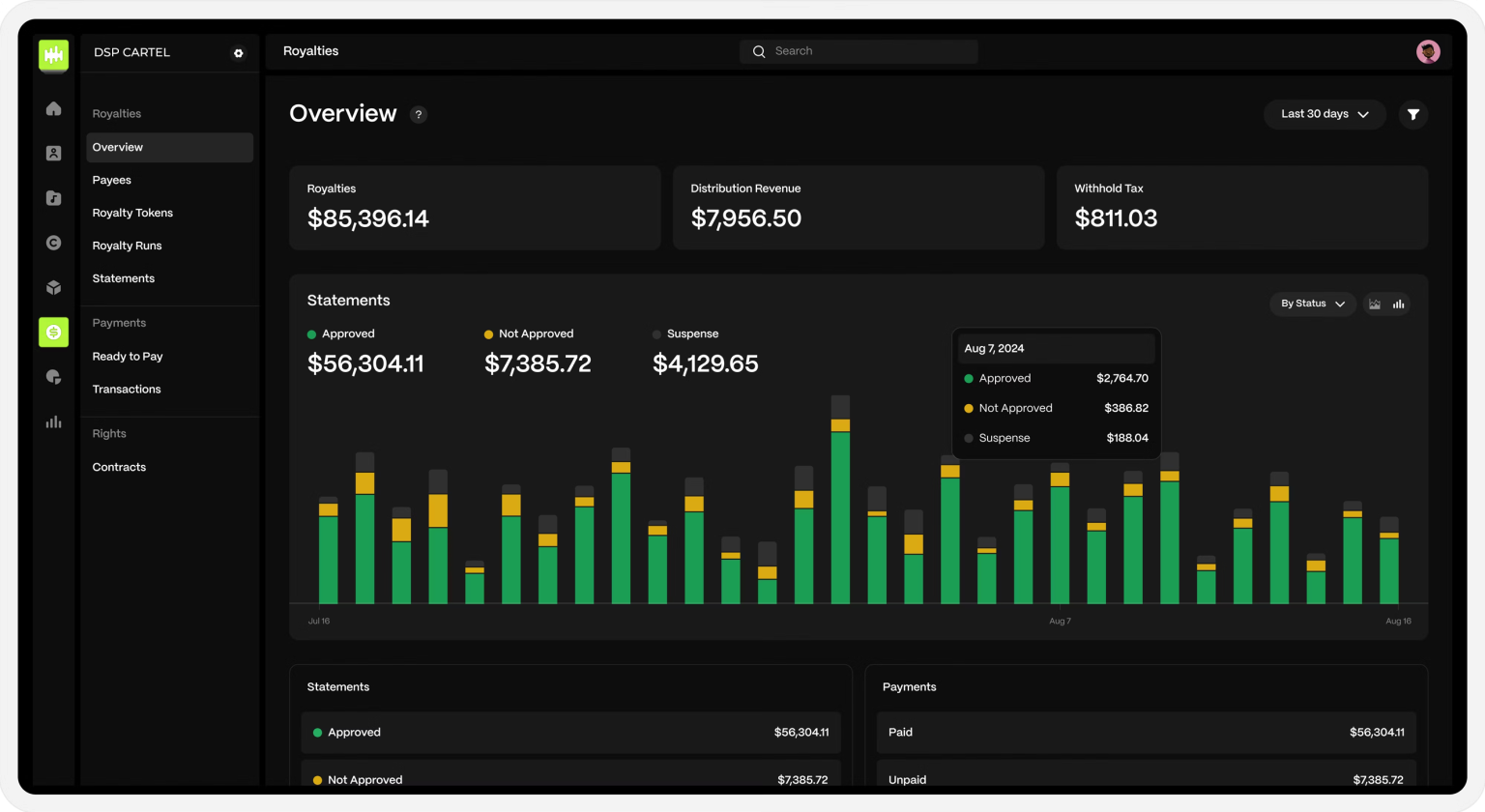This screenshot has height=812, width=1485.
Task: Open DSP Cartel settings gear
Action: (x=239, y=53)
